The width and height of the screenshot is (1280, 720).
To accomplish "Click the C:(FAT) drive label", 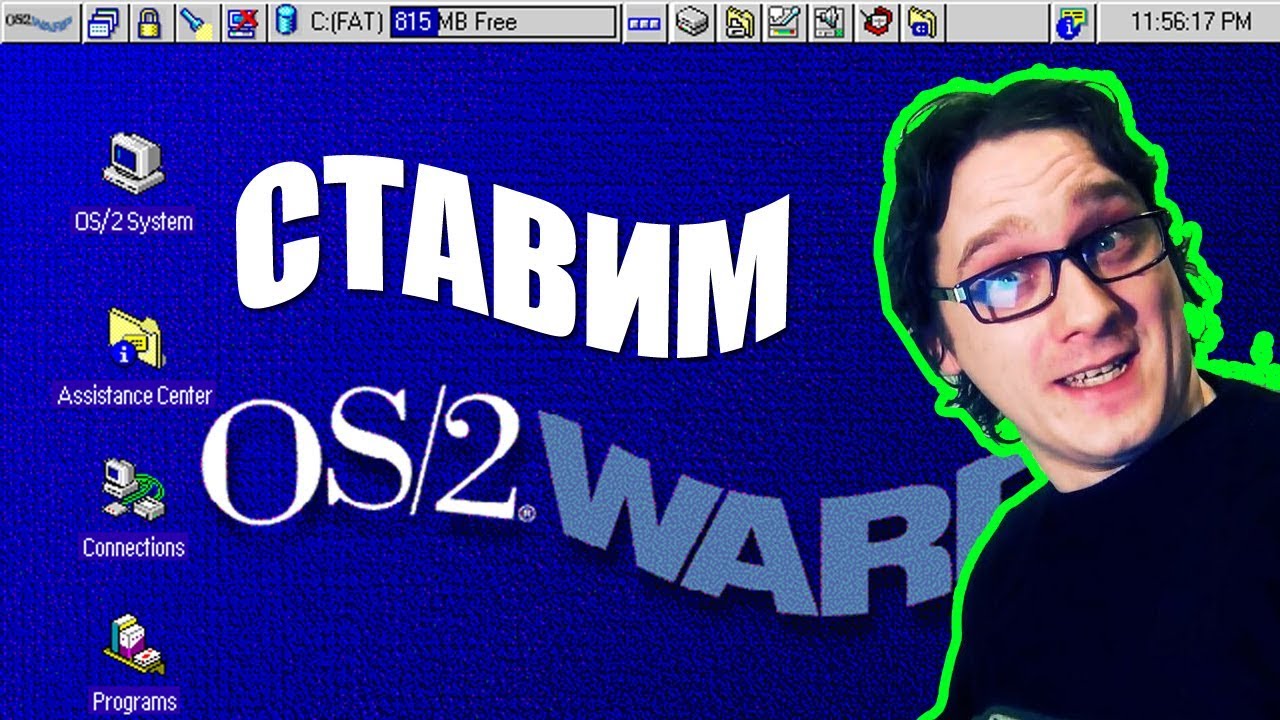I will pyautogui.click(x=346, y=21).
